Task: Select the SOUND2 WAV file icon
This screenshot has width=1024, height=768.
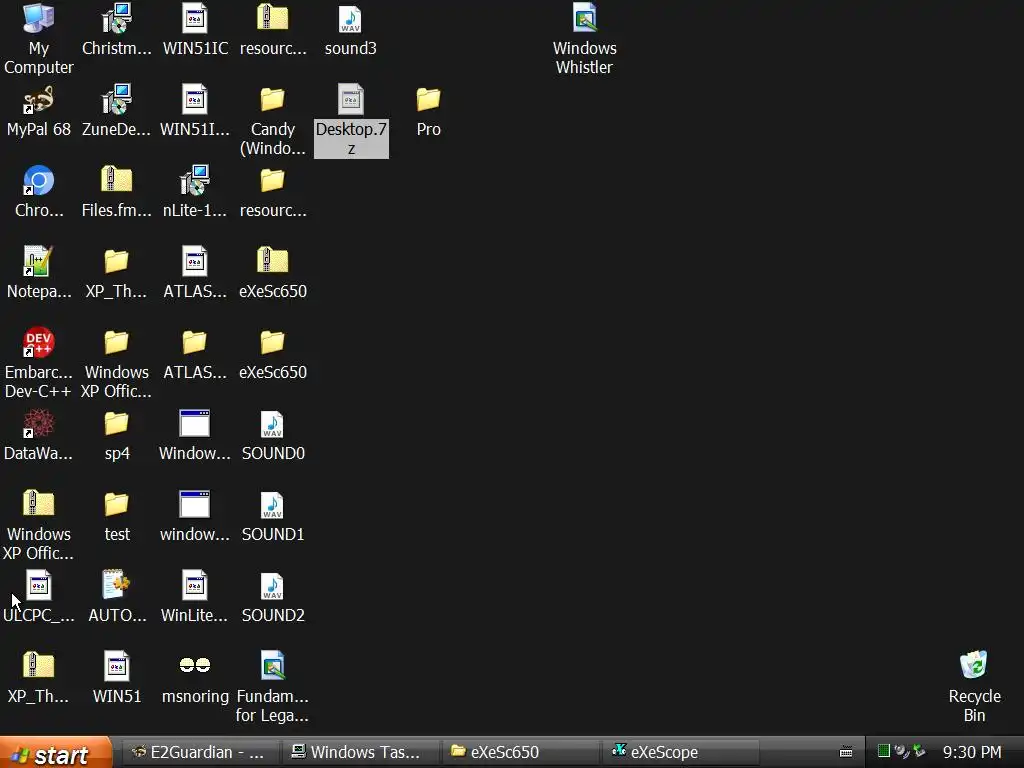Action: [x=272, y=586]
